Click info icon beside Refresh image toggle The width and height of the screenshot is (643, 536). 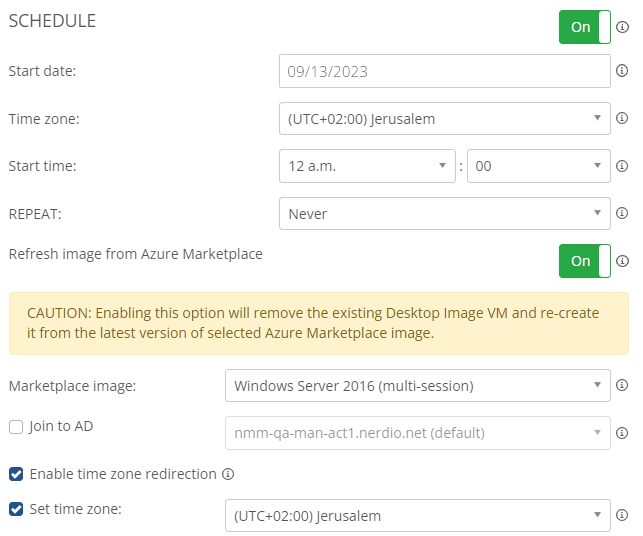click(622, 261)
